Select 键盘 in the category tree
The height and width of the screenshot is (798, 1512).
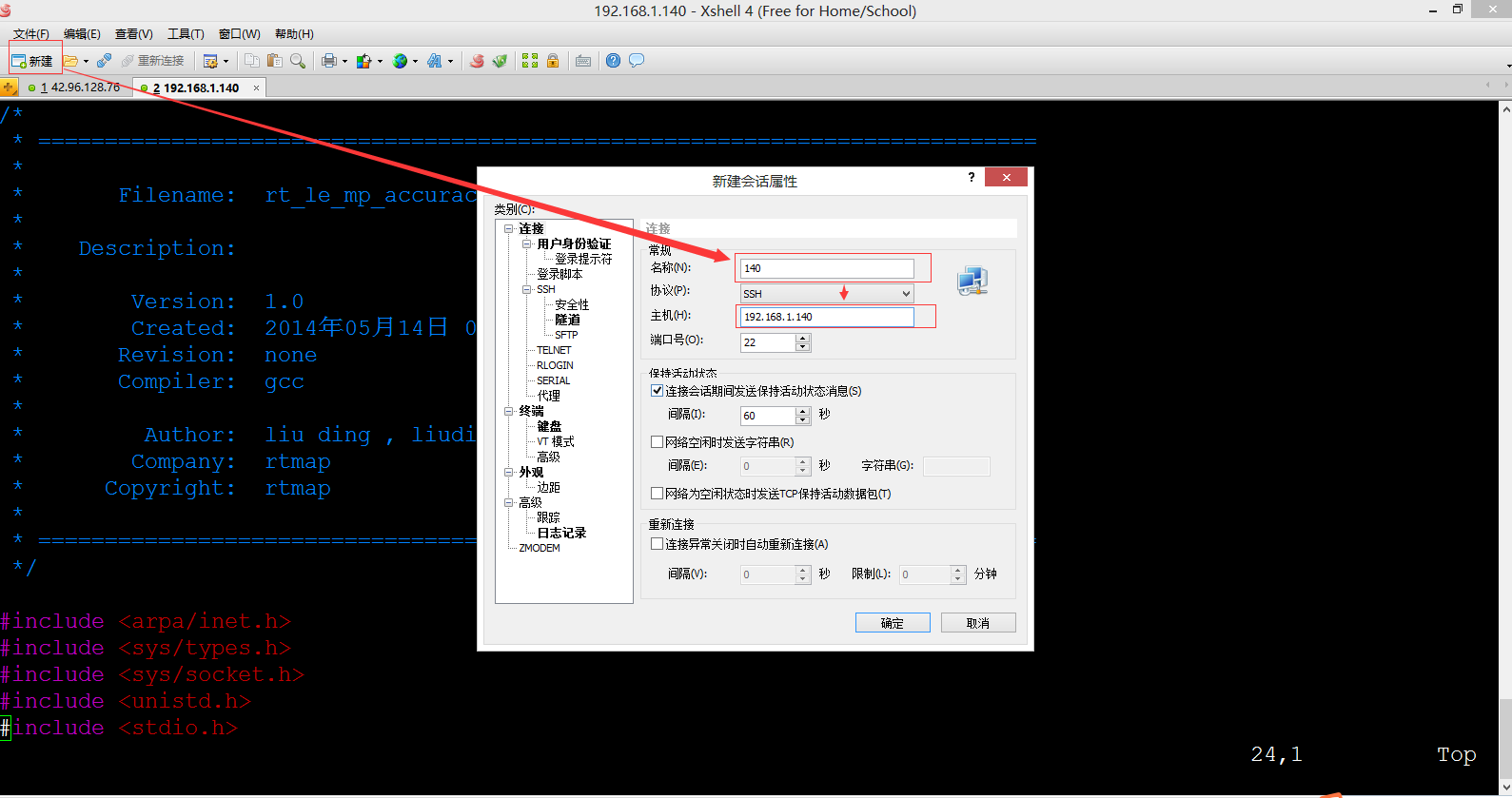pyautogui.click(x=549, y=426)
